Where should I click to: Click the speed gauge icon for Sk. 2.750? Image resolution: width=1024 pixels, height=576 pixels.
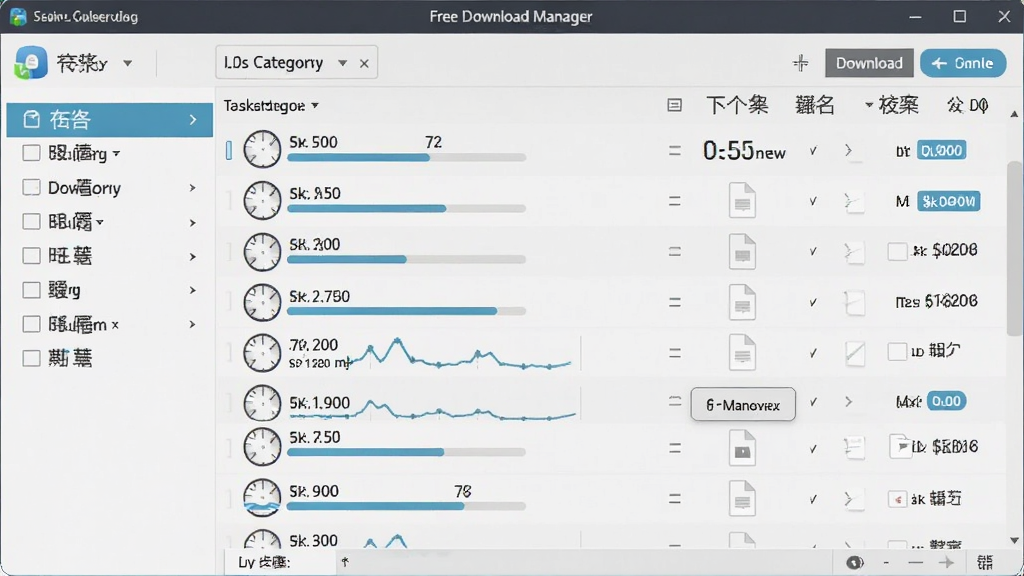(262, 302)
